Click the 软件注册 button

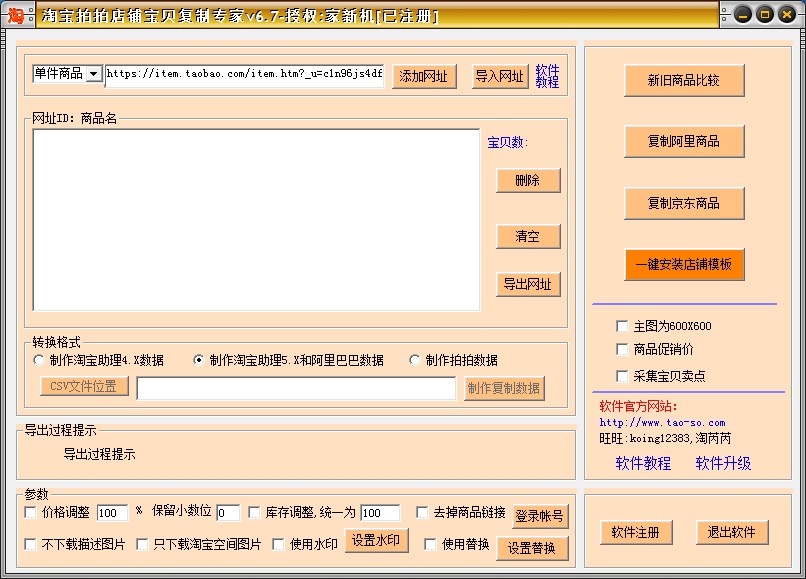(637, 532)
